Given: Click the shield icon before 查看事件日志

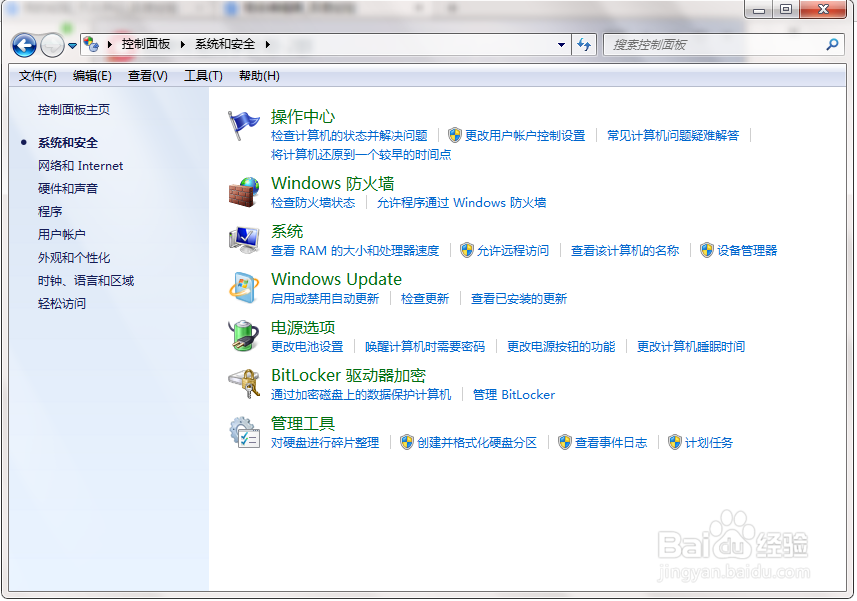Looking at the screenshot, I should tap(565, 442).
